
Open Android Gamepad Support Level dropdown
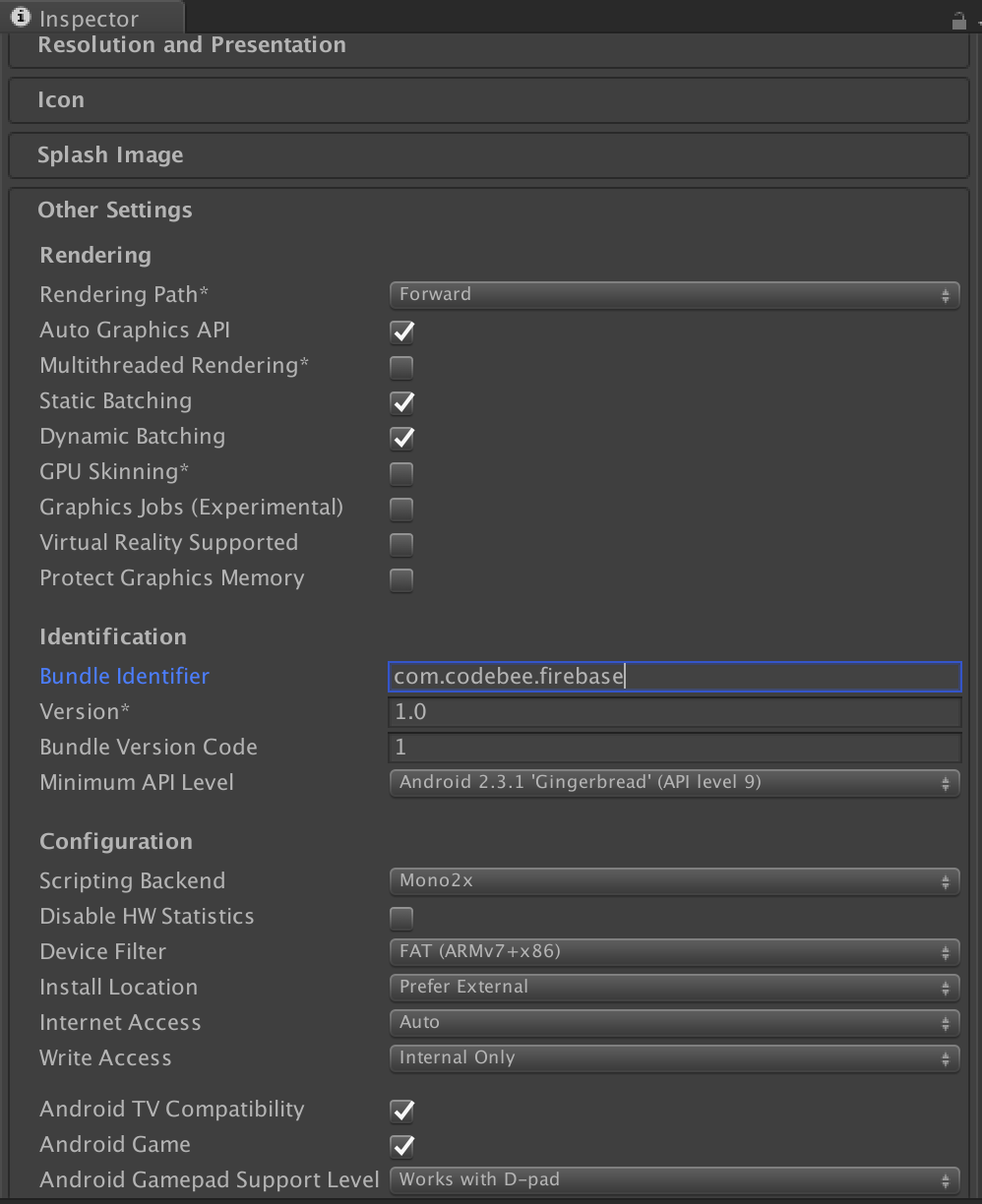click(674, 1180)
